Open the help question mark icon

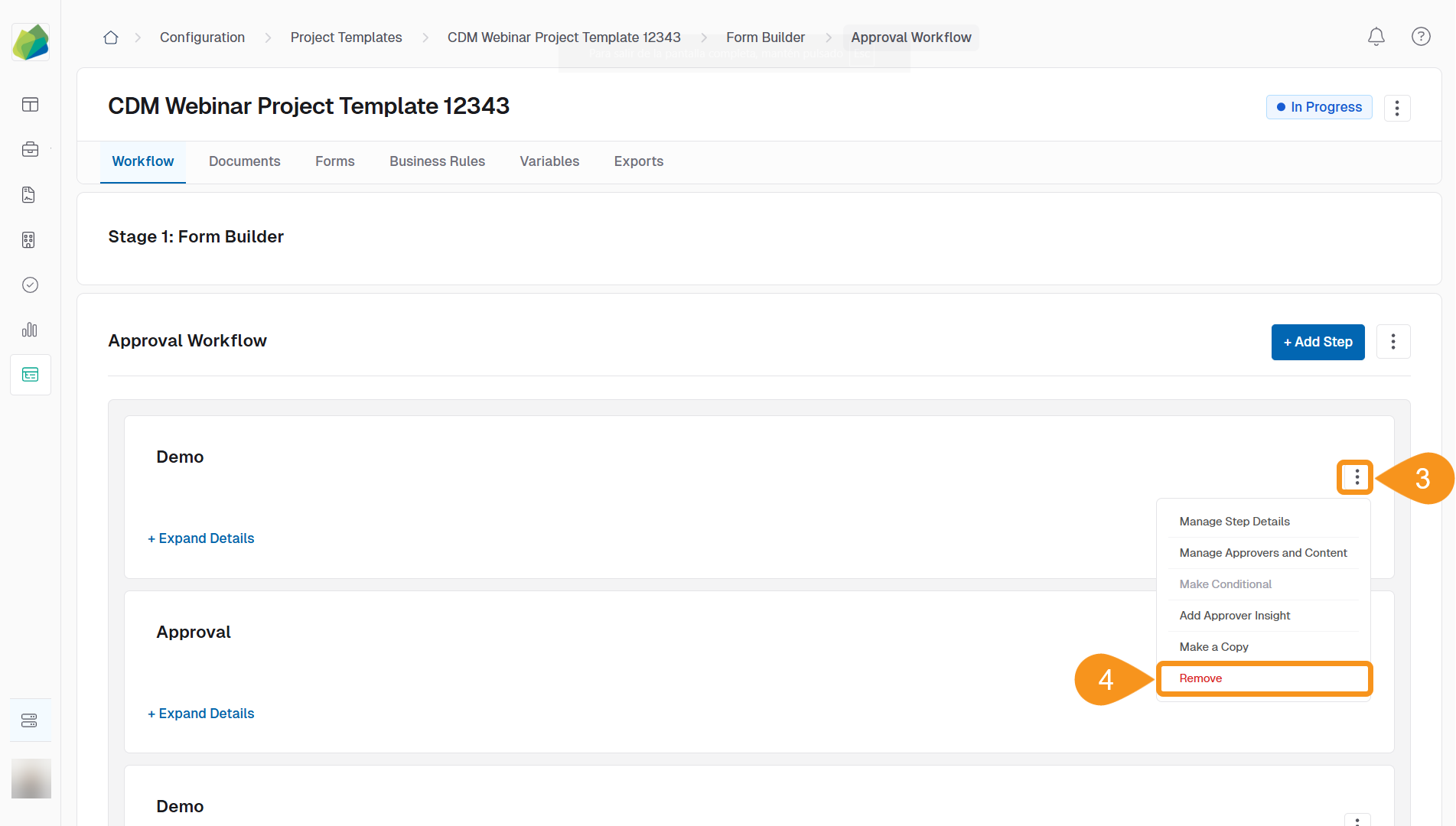(x=1421, y=37)
